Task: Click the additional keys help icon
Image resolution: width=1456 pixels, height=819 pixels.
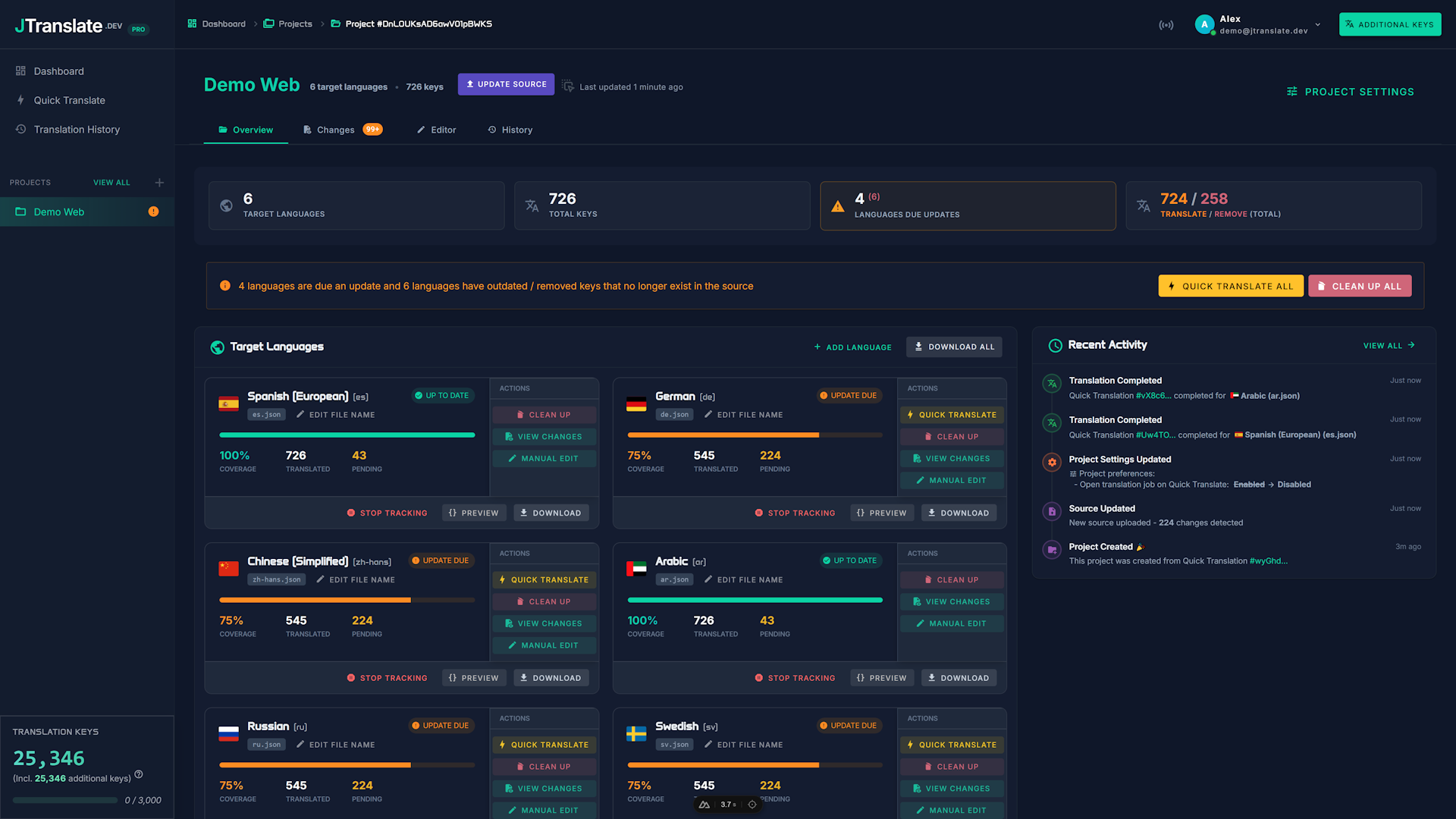Action: [139, 775]
